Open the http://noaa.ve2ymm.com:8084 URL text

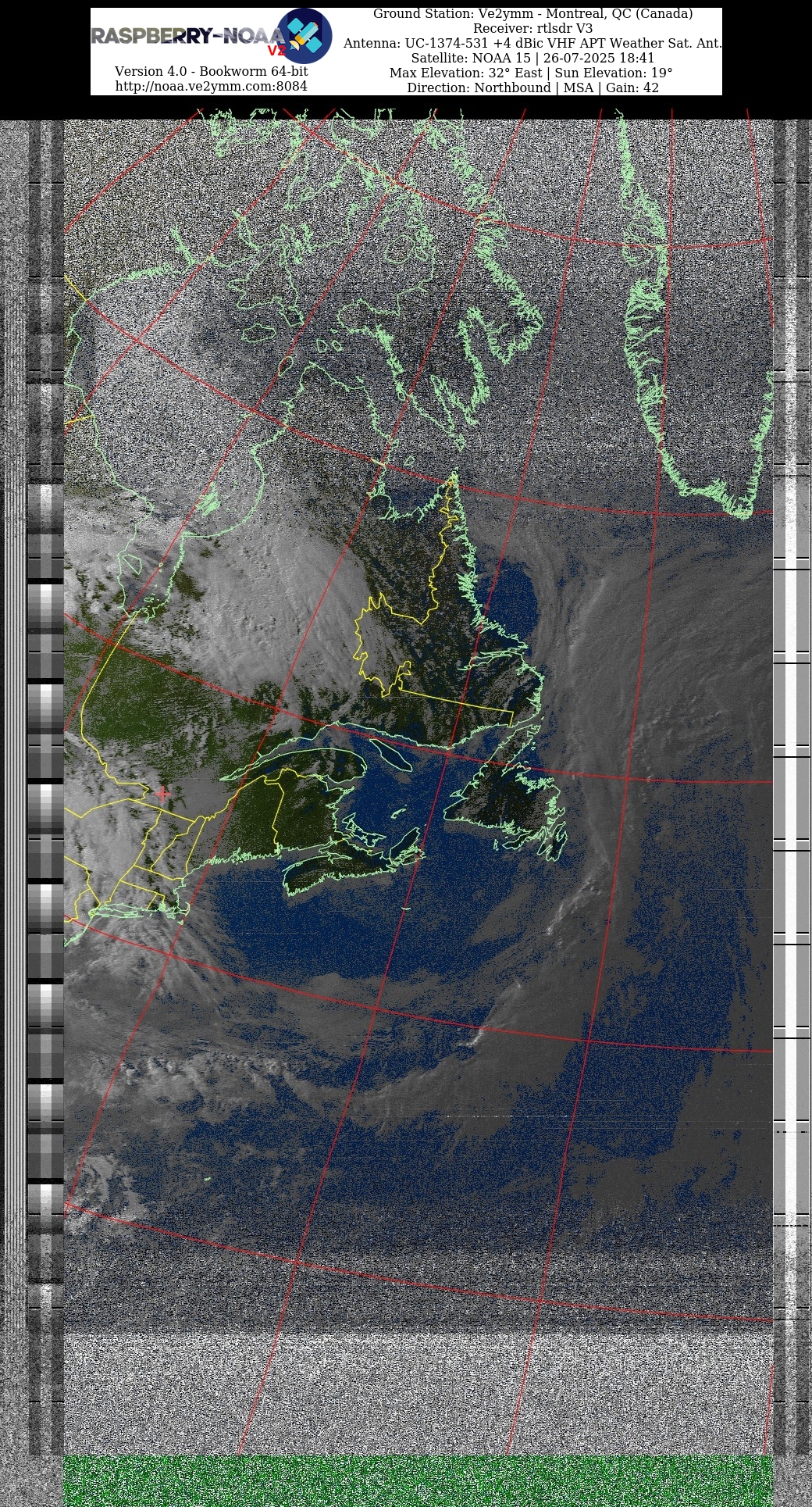click(211, 86)
